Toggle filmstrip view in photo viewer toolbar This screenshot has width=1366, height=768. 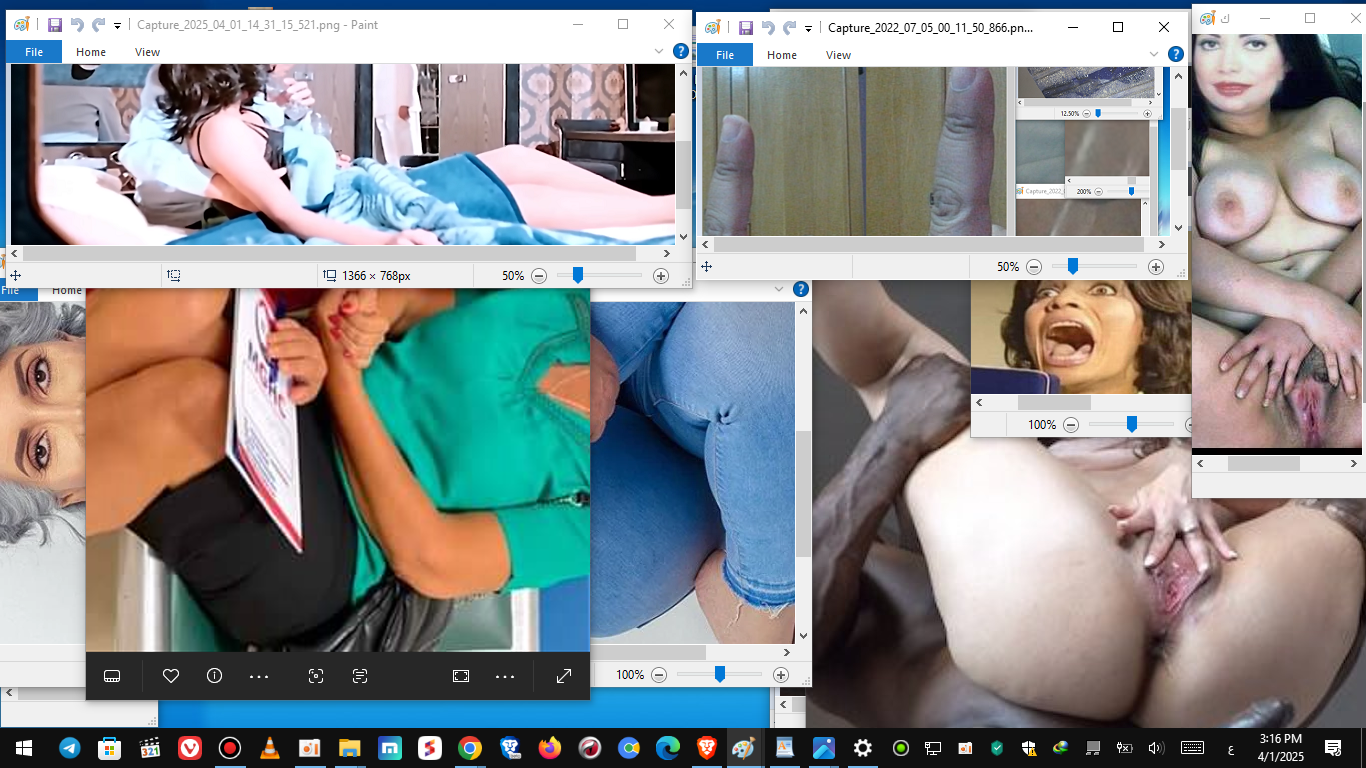[112, 676]
